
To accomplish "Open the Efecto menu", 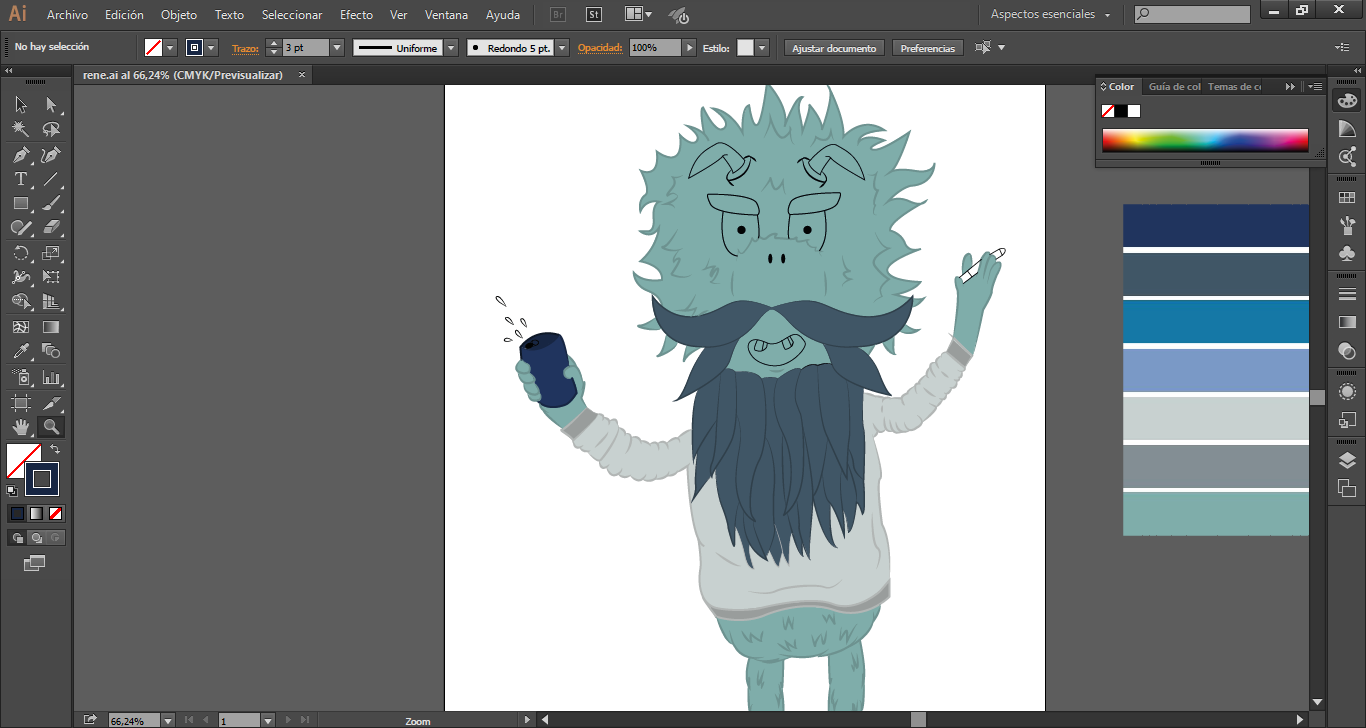I will point(356,15).
